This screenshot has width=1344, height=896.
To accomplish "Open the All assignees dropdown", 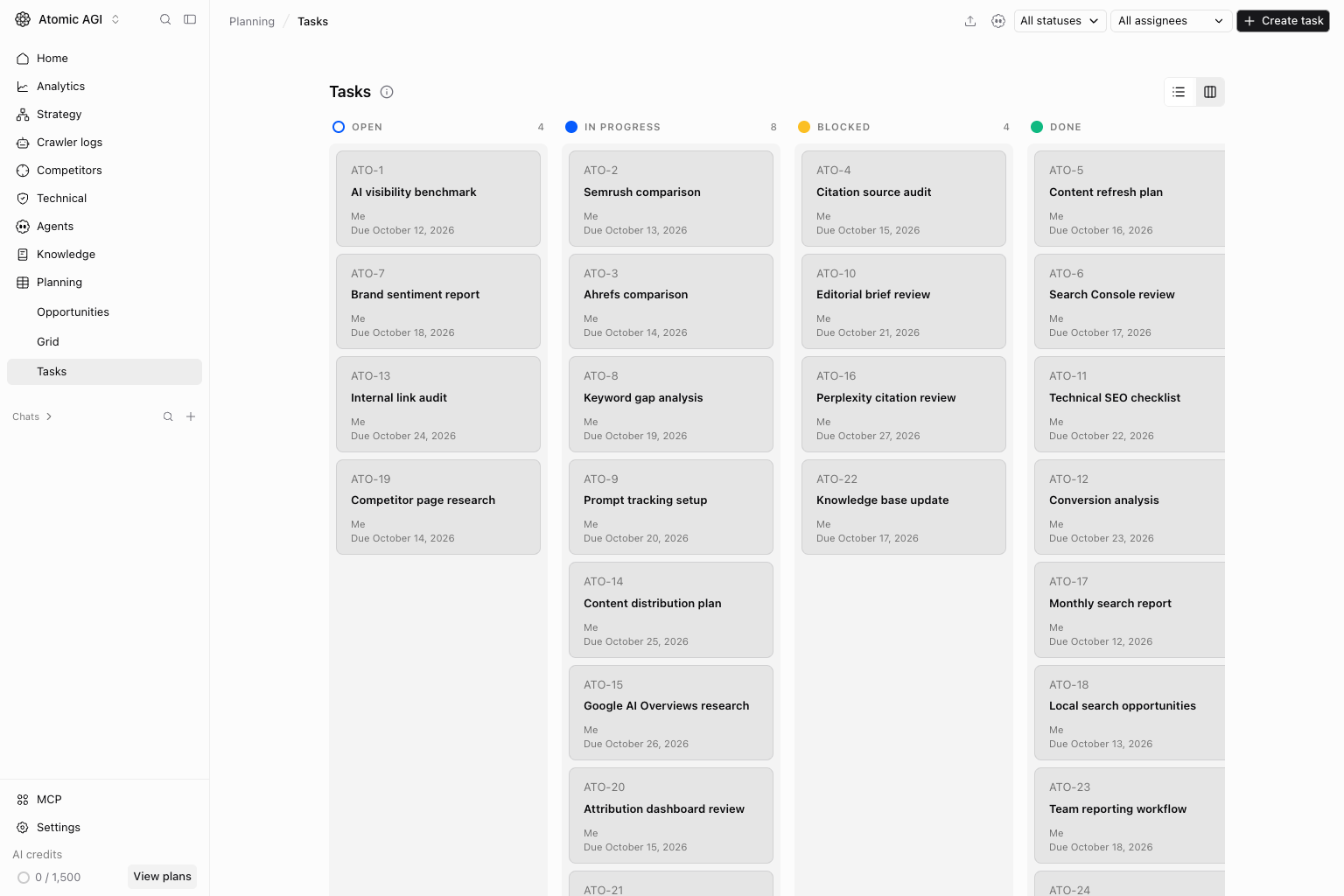I will click(x=1171, y=21).
